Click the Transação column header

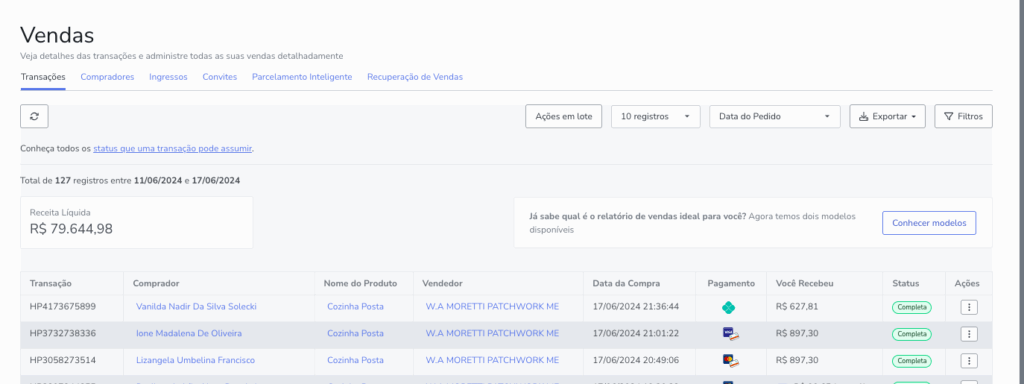(x=50, y=283)
